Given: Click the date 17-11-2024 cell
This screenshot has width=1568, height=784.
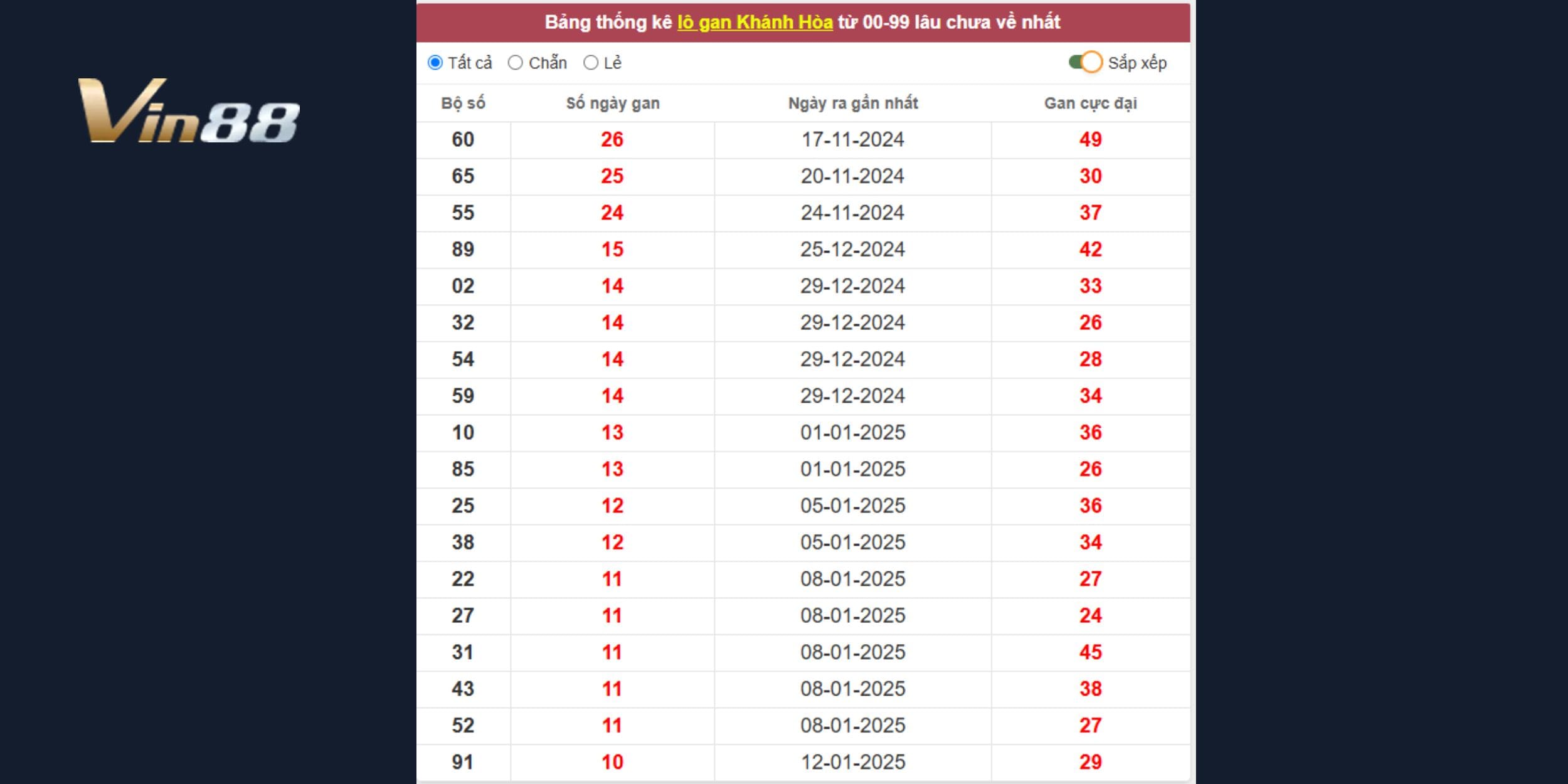Looking at the screenshot, I should pyautogui.click(x=852, y=139).
